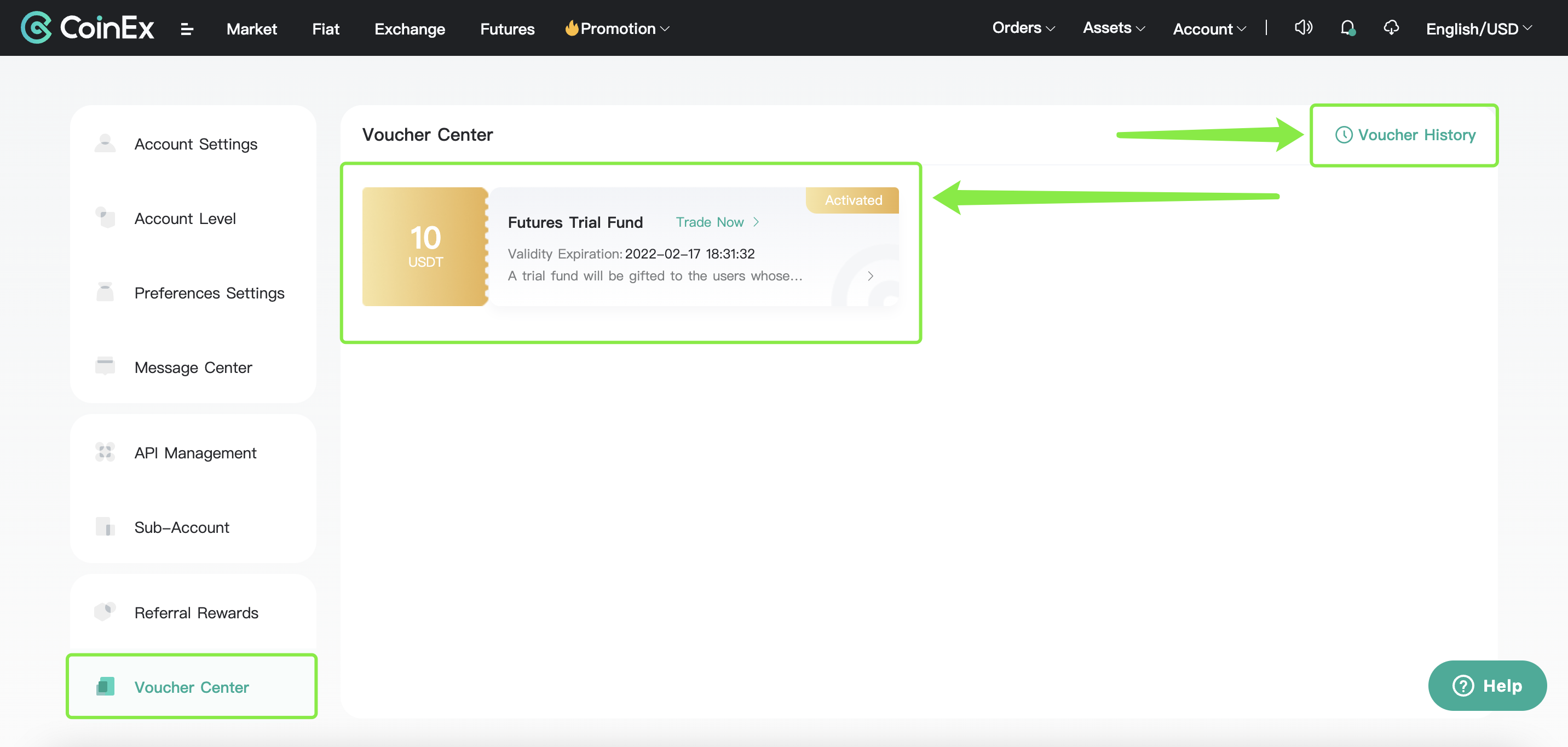Click the Referral Rewards sidebar icon
The image size is (1568, 747).
[105, 612]
